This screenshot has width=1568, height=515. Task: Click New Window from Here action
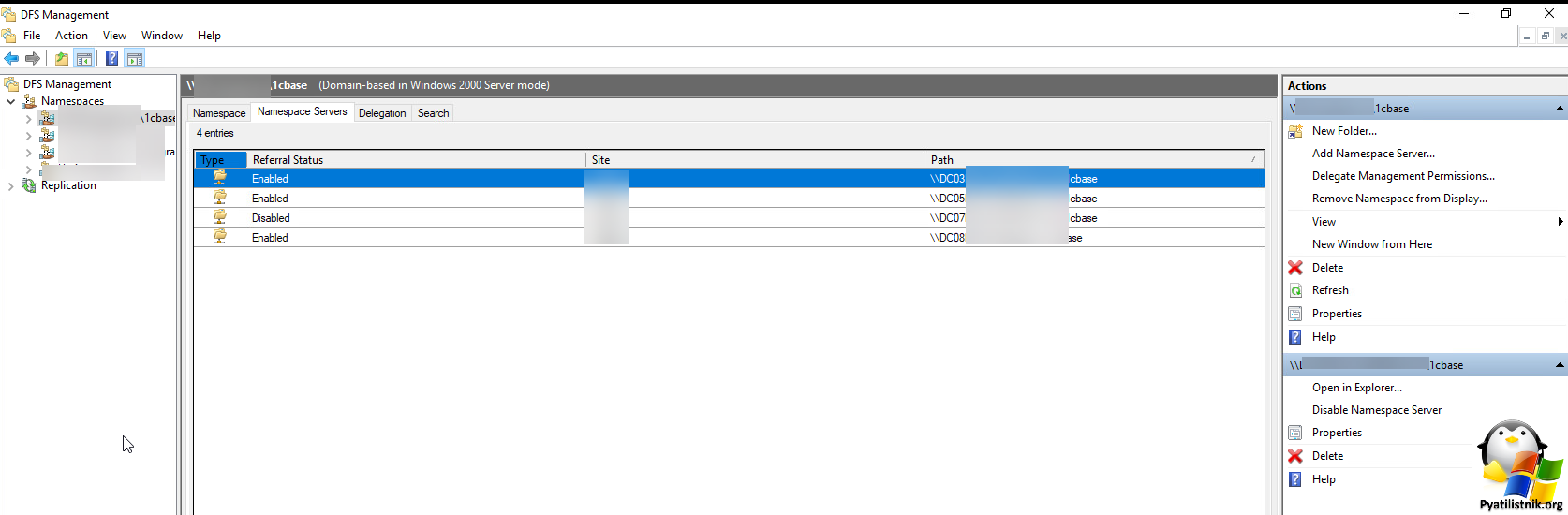pyautogui.click(x=1372, y=244)
